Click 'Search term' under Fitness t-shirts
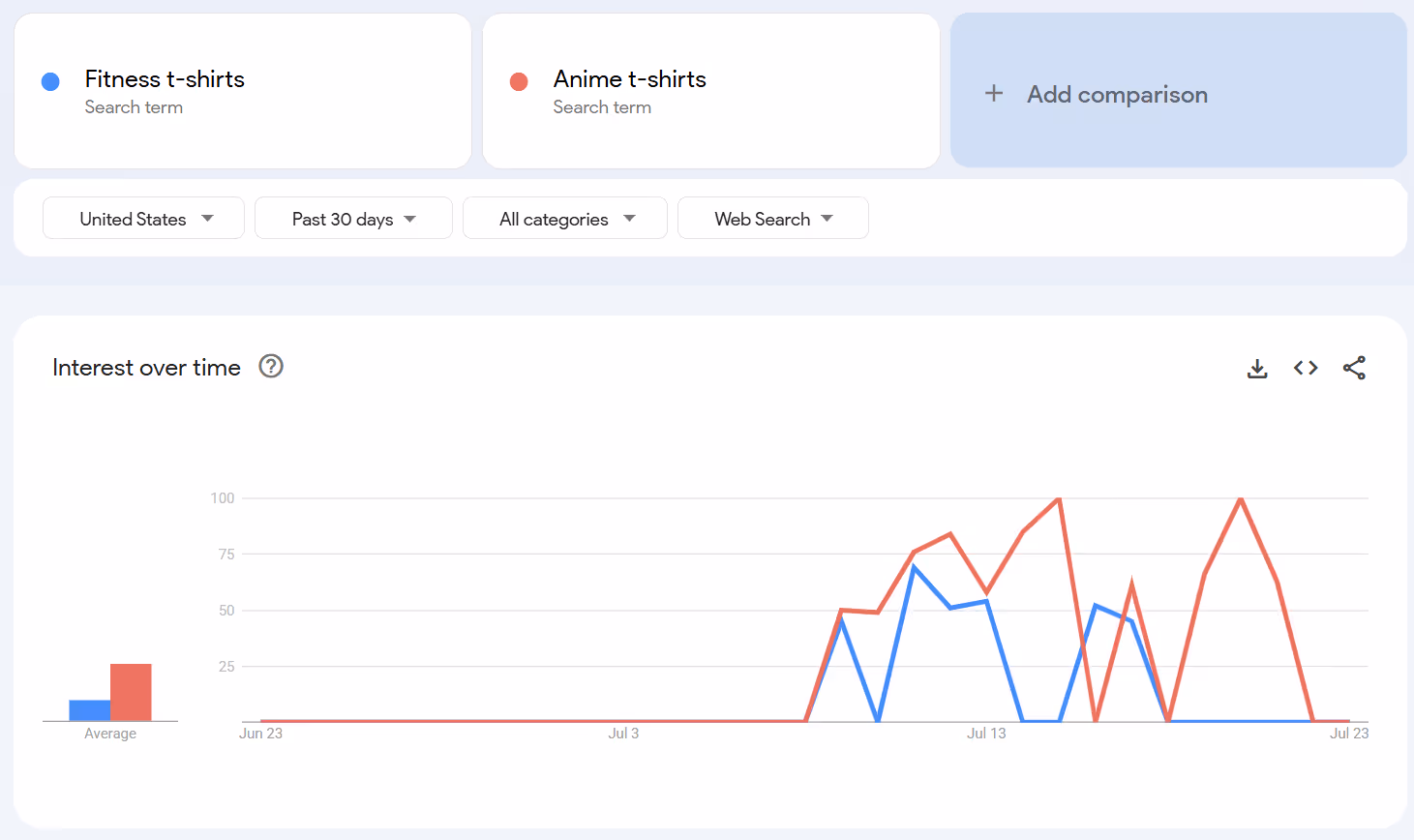The width and height of the screenshot is (1414, 840). (x=134, y=107)
